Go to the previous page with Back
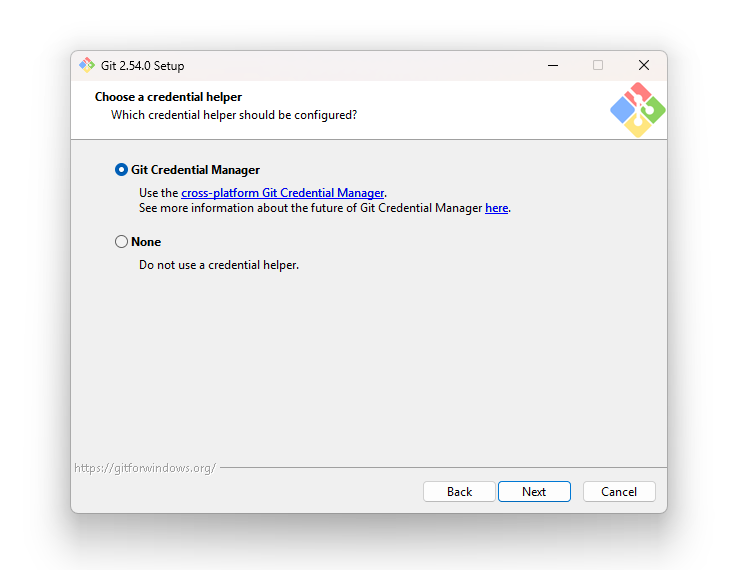This screenshot has width=739, height=570. (459, 492)
